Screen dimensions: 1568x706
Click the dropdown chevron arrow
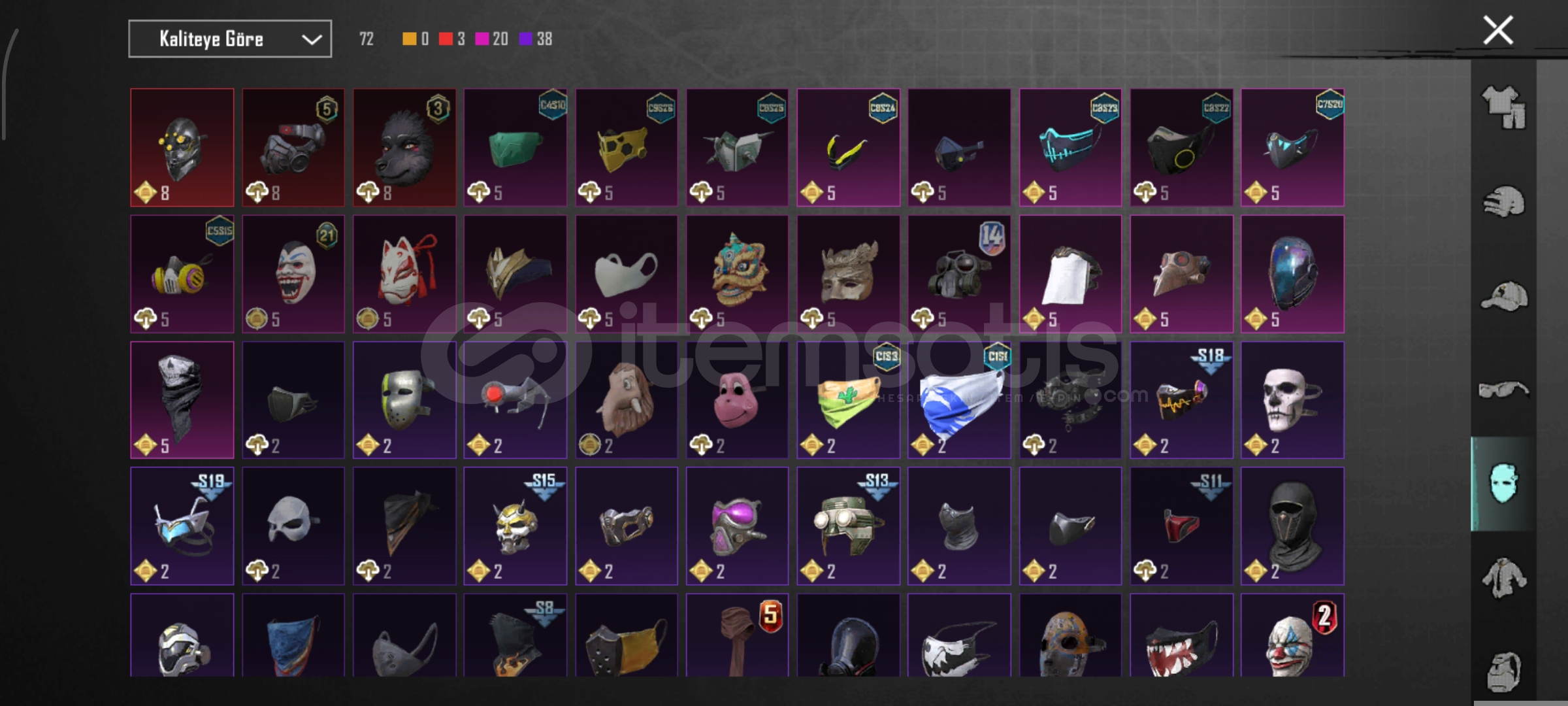coord(312,40)
